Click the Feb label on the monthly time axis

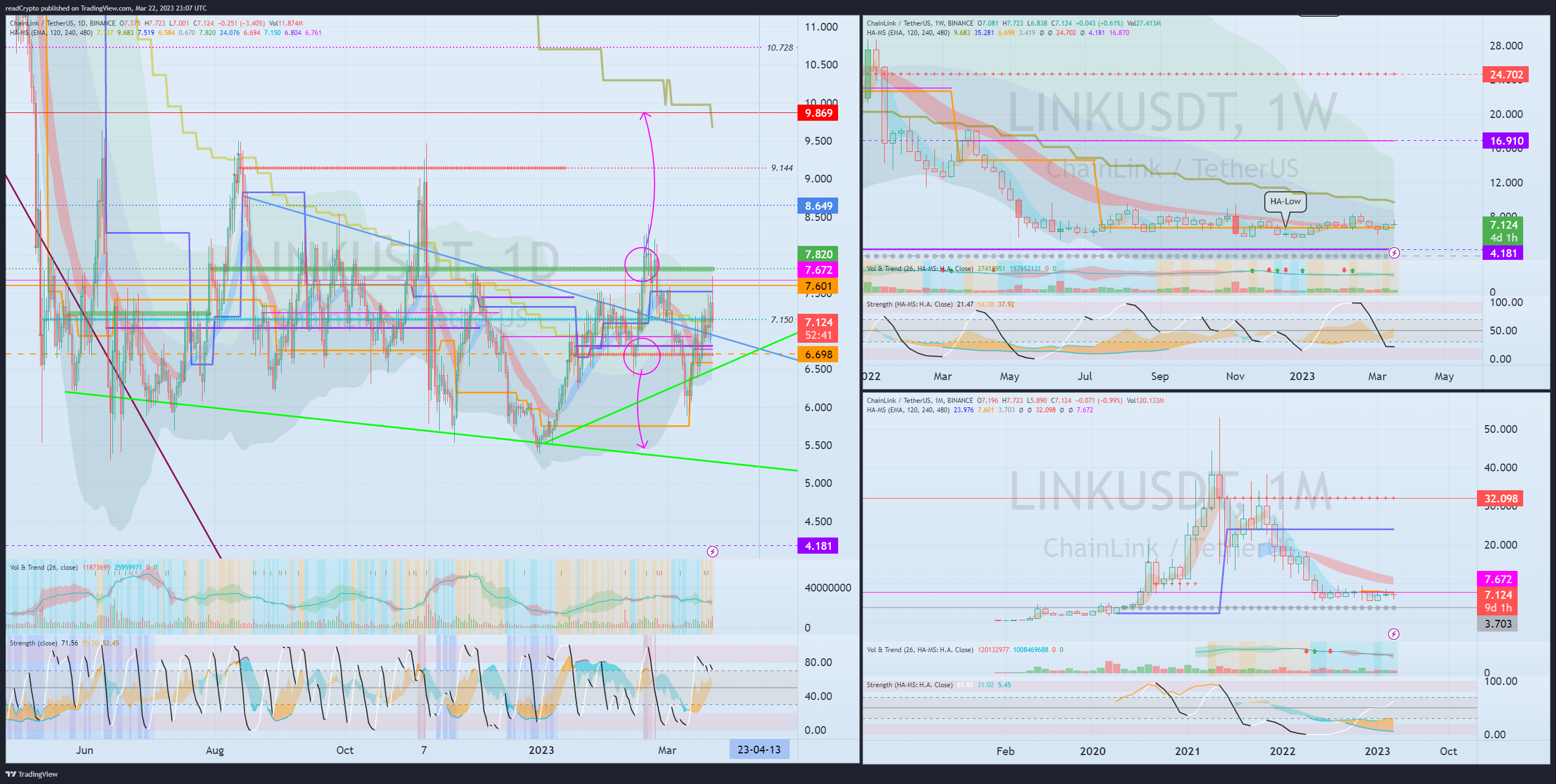pyautogui.click(x=1005, y=751)
